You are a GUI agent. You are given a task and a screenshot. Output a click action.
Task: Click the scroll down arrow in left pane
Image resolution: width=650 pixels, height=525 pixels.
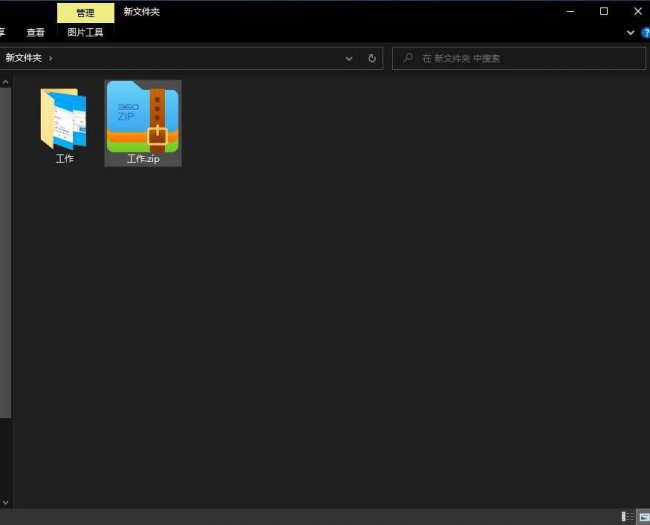5,503
